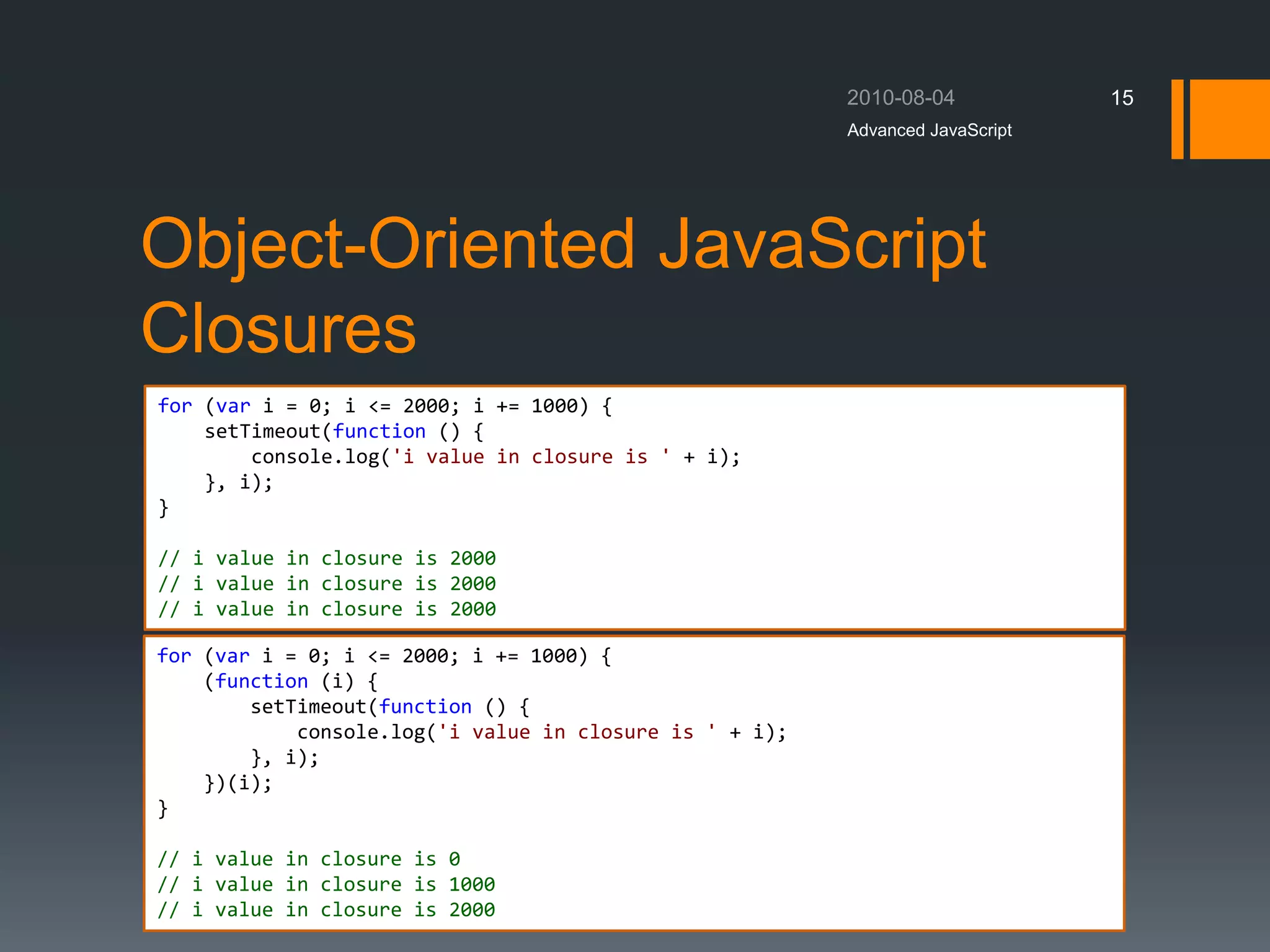Click the 'for' keyword in second code box

174,656
